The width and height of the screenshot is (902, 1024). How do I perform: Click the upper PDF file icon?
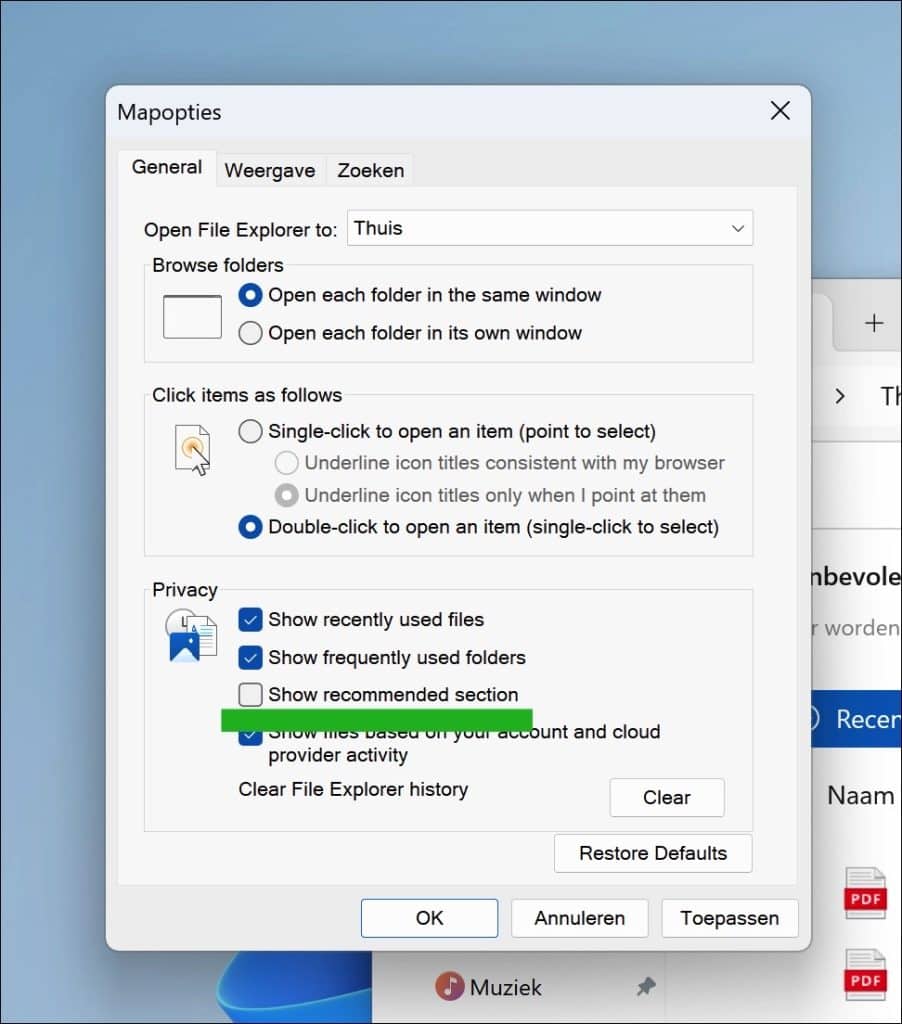point(865,893)
